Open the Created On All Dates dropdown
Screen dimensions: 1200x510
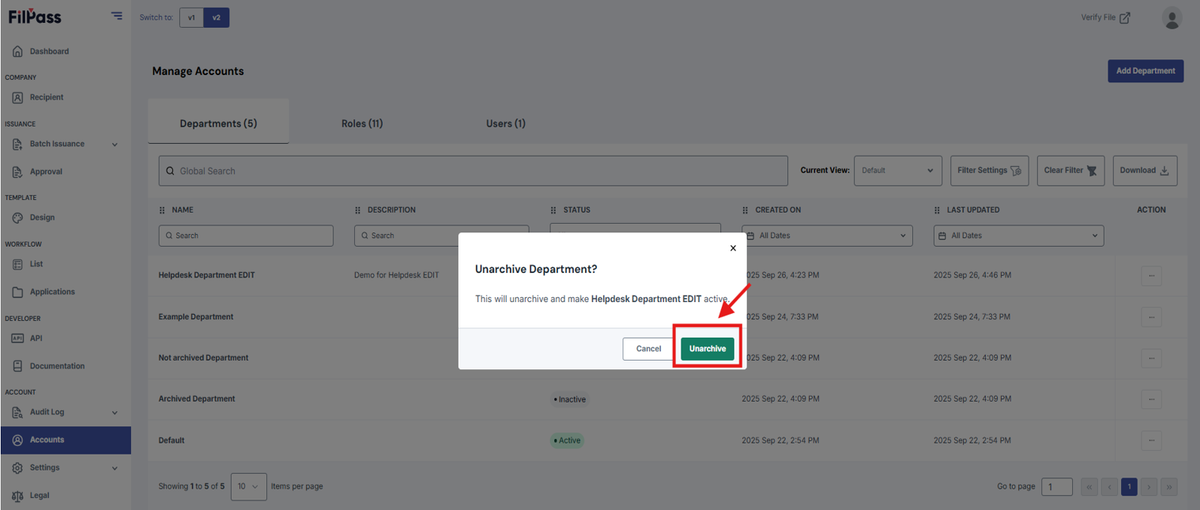click(827, 235)
